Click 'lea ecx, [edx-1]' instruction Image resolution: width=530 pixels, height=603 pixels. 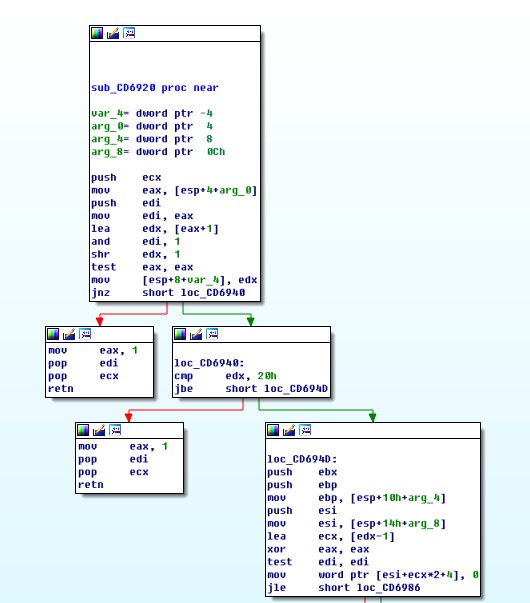pos(331,536)
